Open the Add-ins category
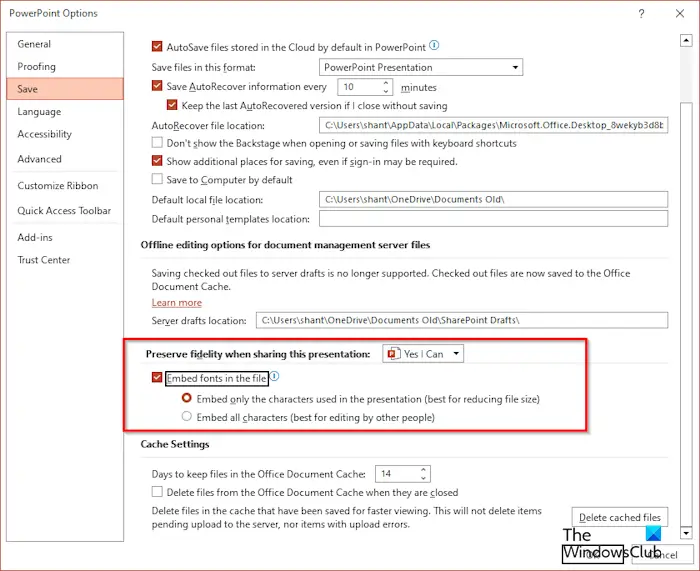The height and width of the screenshot is (571, 700). coord(65,238)
